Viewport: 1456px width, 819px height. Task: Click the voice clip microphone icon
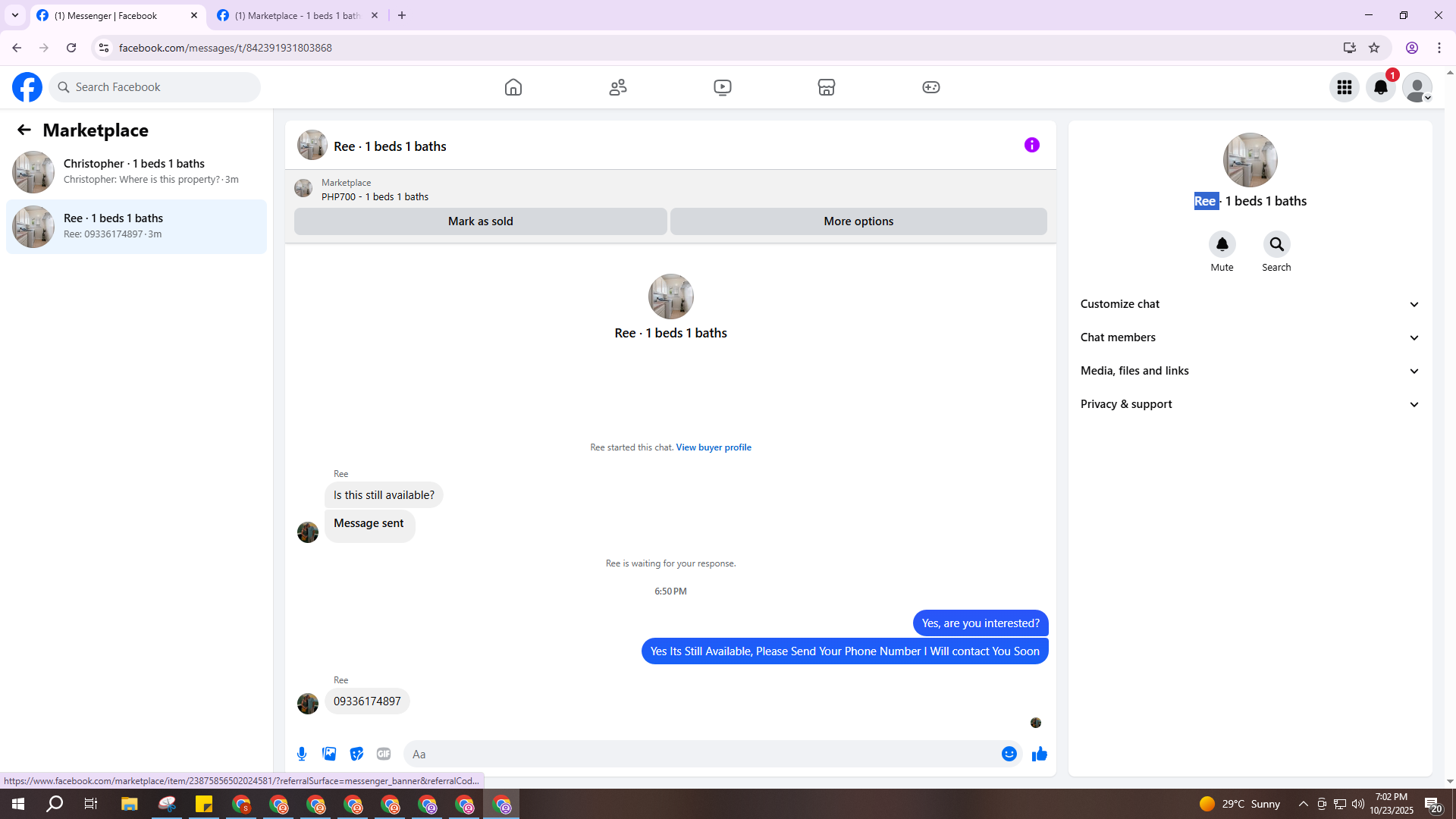pyautogui.click(x=302, y=754)
